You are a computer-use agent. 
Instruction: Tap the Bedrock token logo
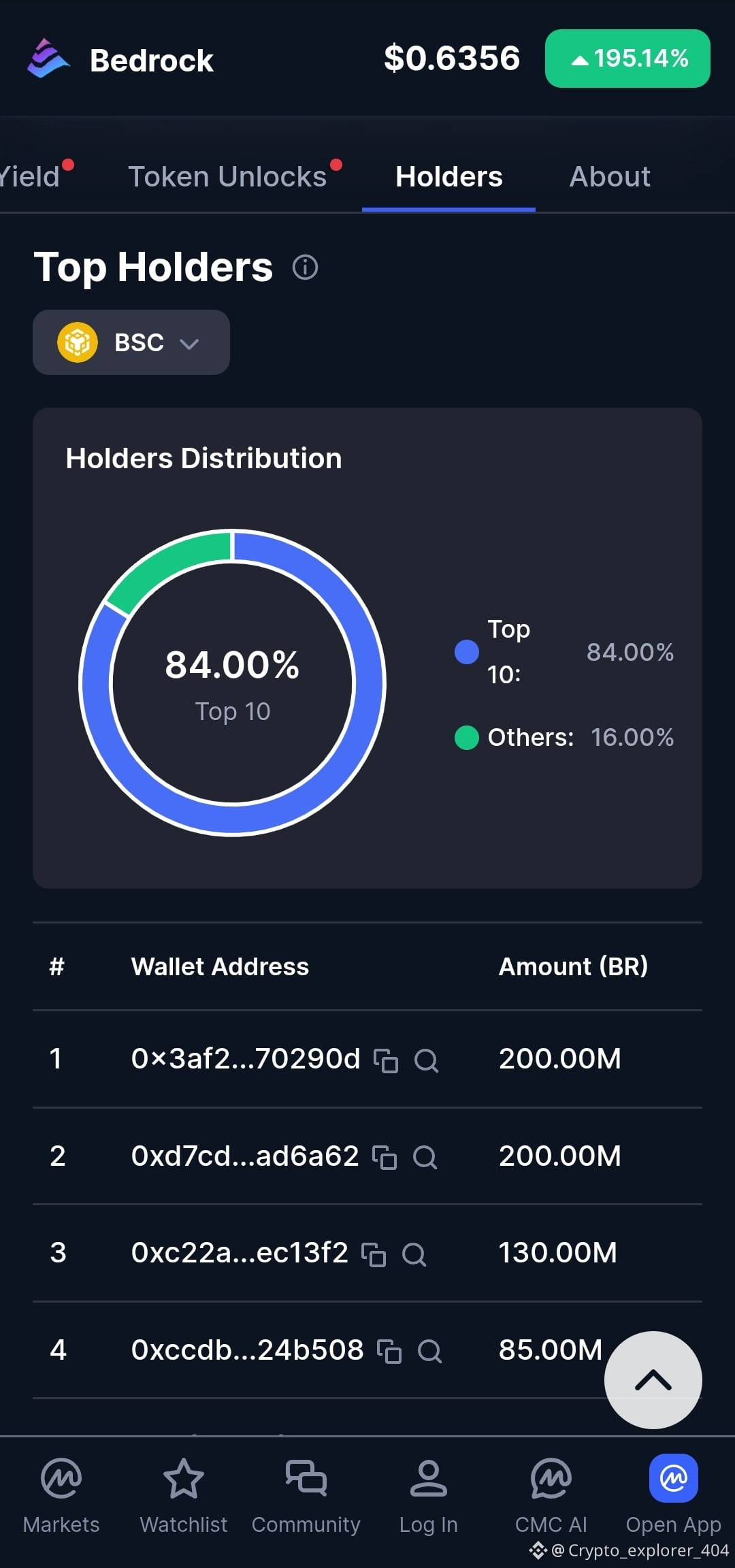pos(48,59)
